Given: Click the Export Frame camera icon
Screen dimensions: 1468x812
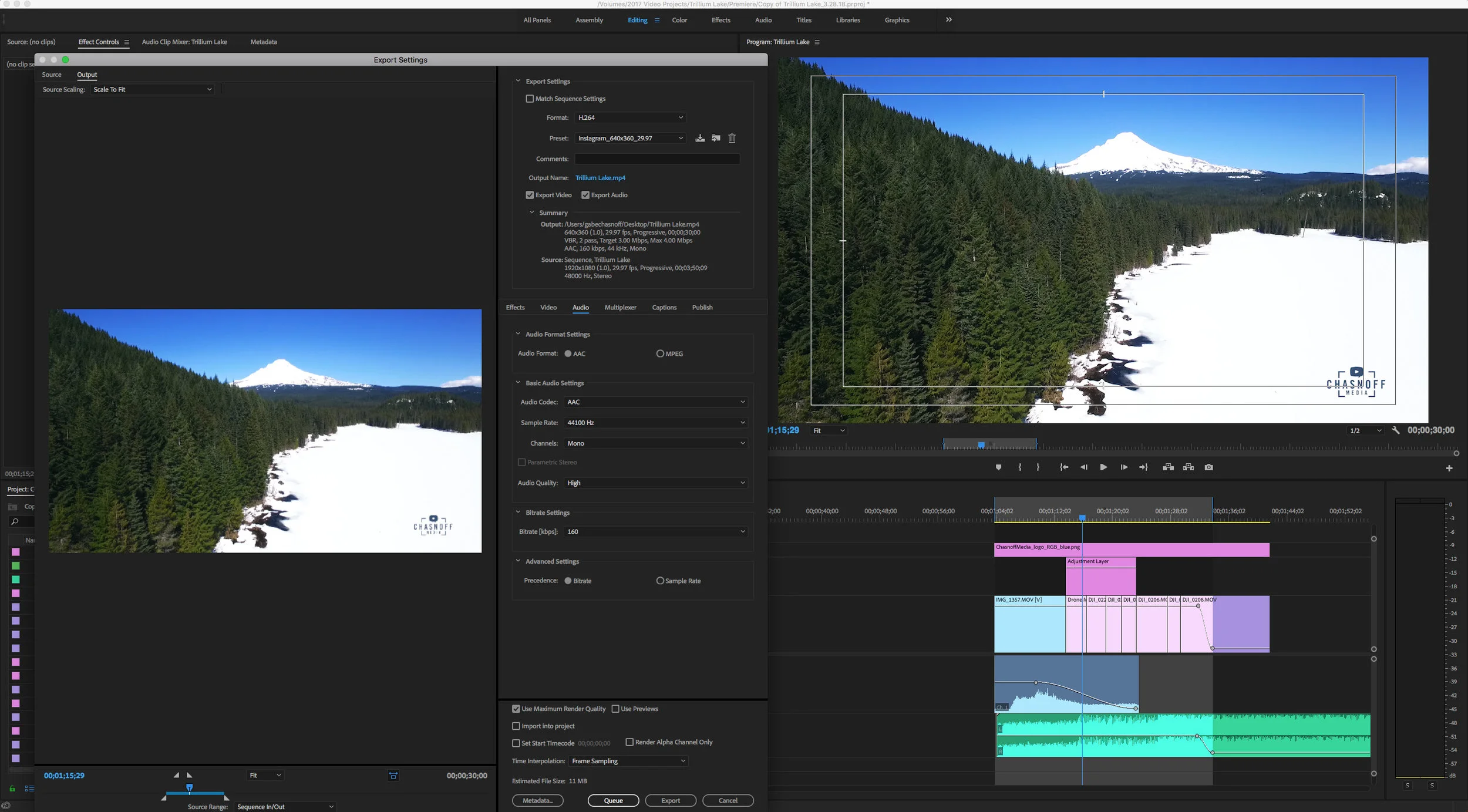Looking at the screenshot, I should click(1208, 467).
